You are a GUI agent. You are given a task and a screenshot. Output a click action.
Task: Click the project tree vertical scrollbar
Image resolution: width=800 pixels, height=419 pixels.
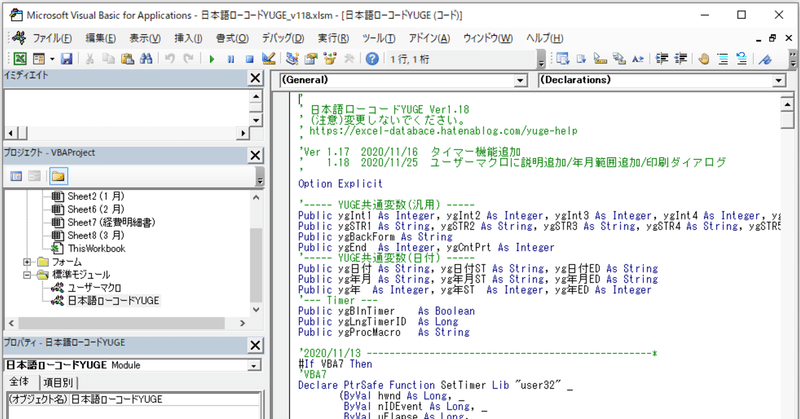256,253
